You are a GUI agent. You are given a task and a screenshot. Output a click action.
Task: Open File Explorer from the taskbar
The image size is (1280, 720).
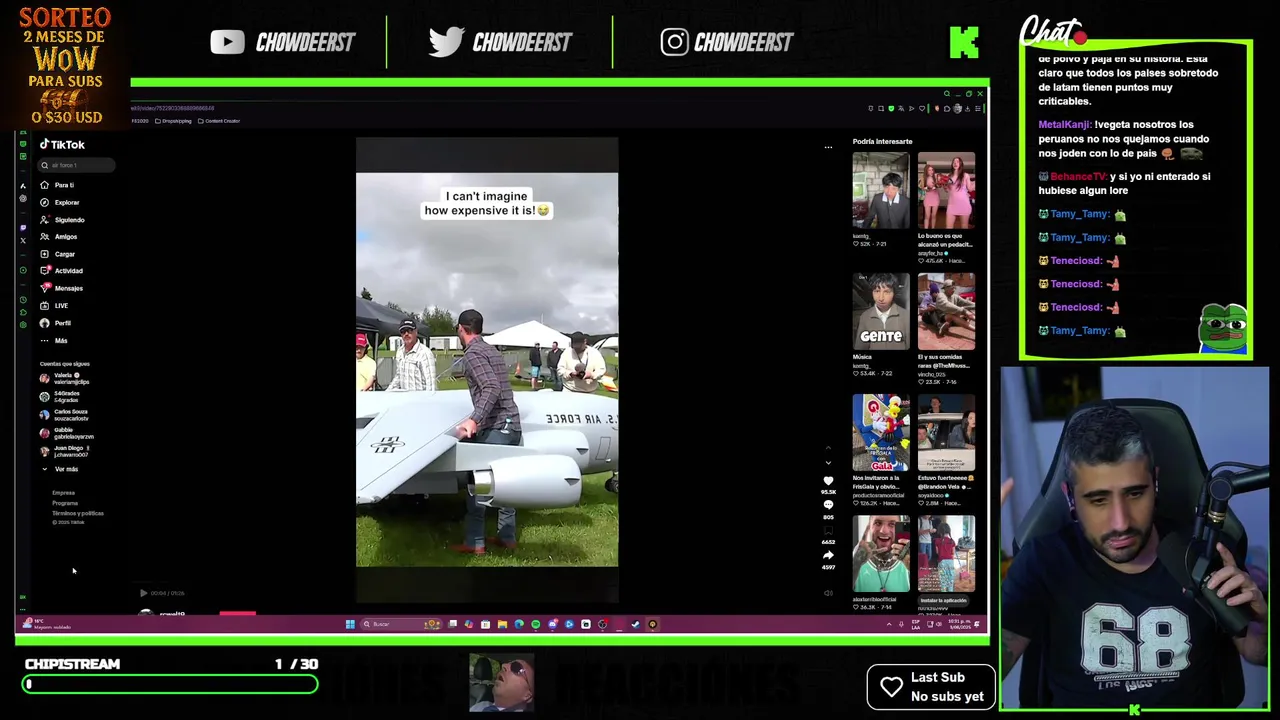point(502,624)
